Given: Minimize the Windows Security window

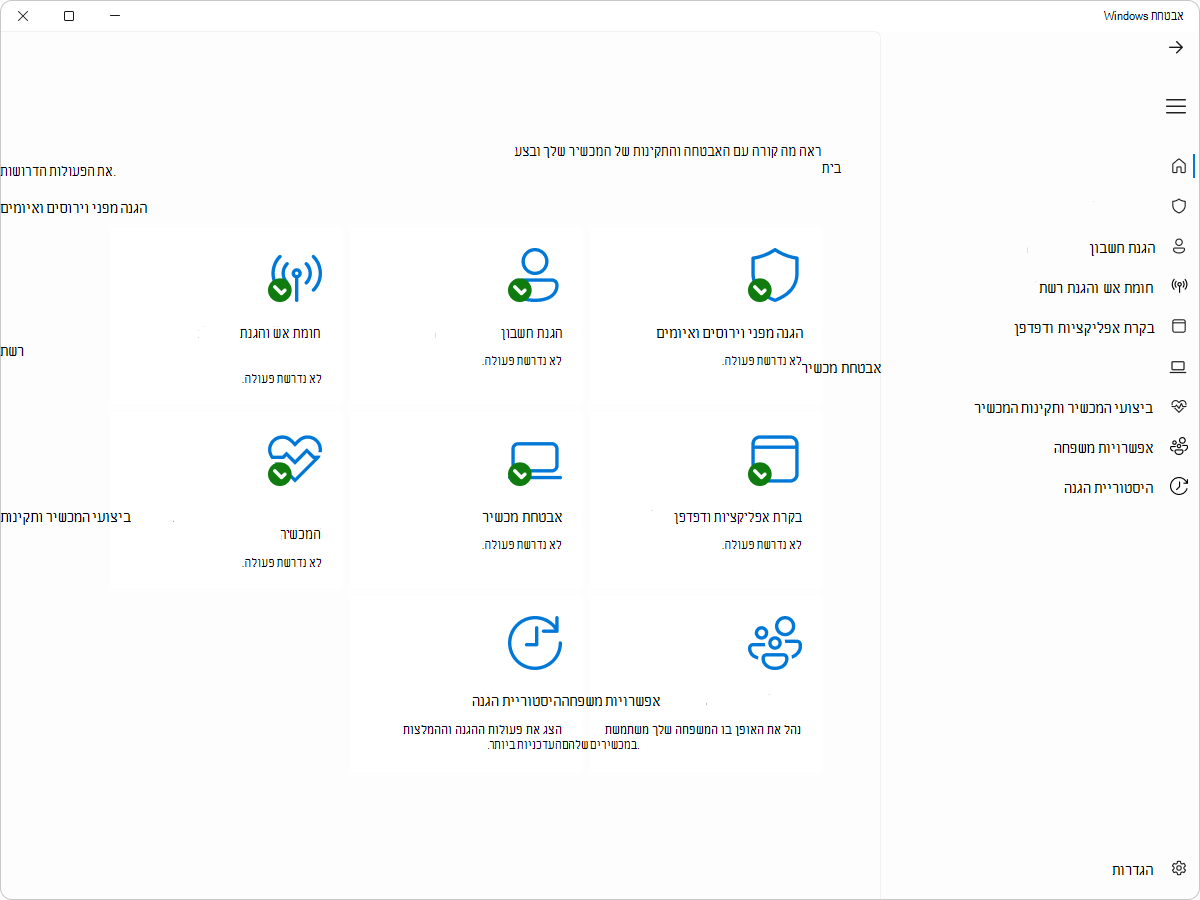Looking at the screenshot, I should (115, 16).
